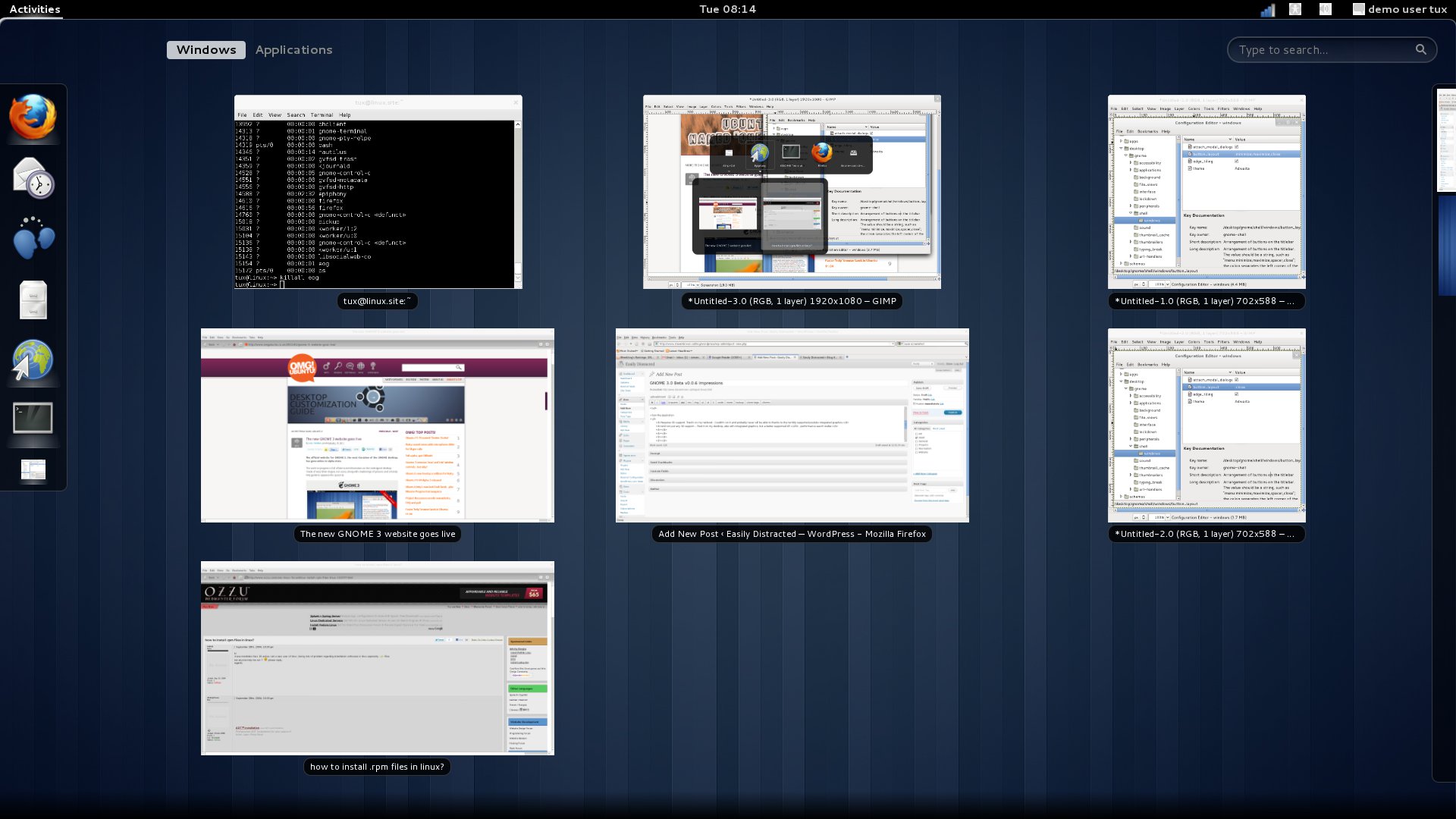The width and height of the screenshot is (1456, 819).
Task: Open the Tue 08:14 clock menu
Action: pos(727,9)
